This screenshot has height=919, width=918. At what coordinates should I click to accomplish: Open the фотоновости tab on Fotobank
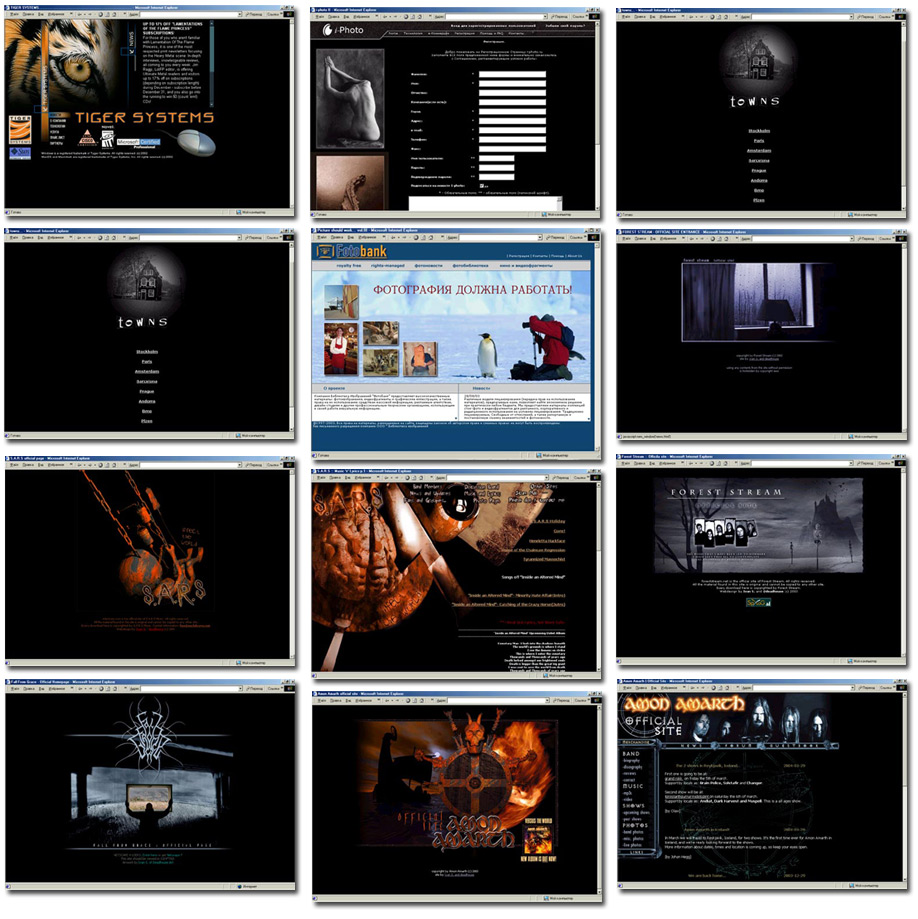[429, 266]
